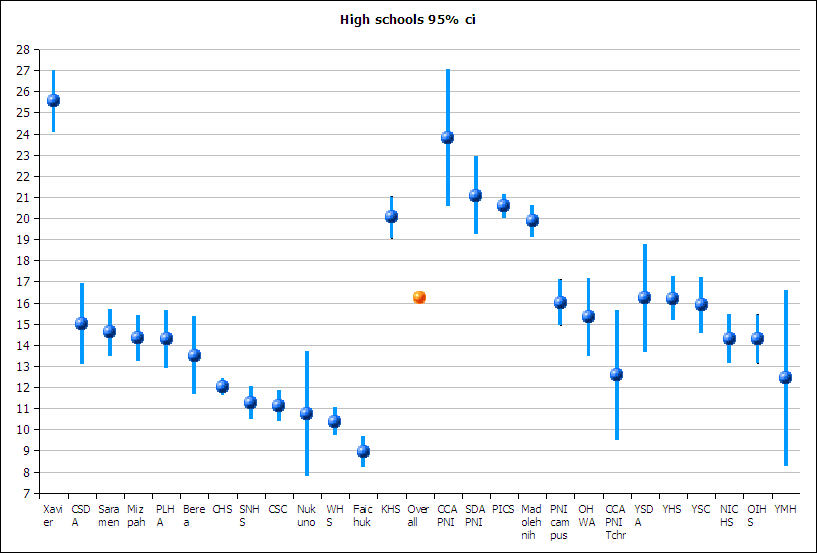Select the KHS data point marker

pyautogui.click(x=391, y=216)
